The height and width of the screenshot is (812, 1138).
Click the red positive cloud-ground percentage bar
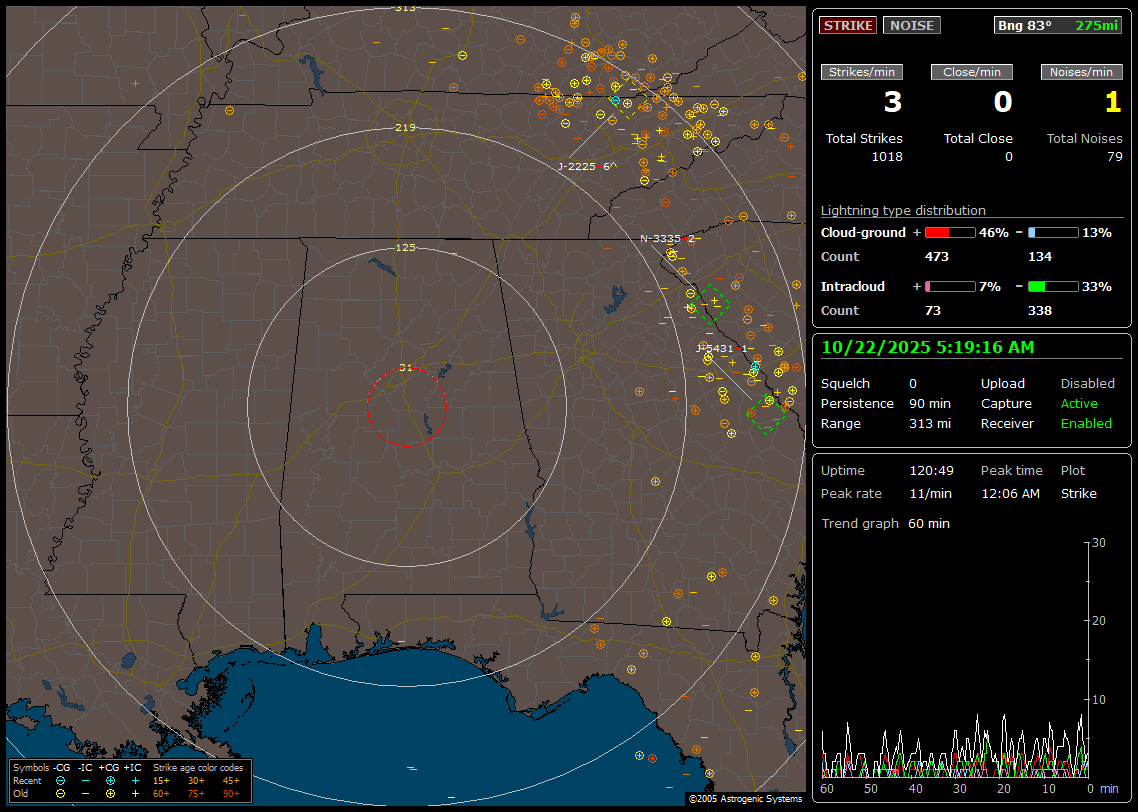point(949,233)
